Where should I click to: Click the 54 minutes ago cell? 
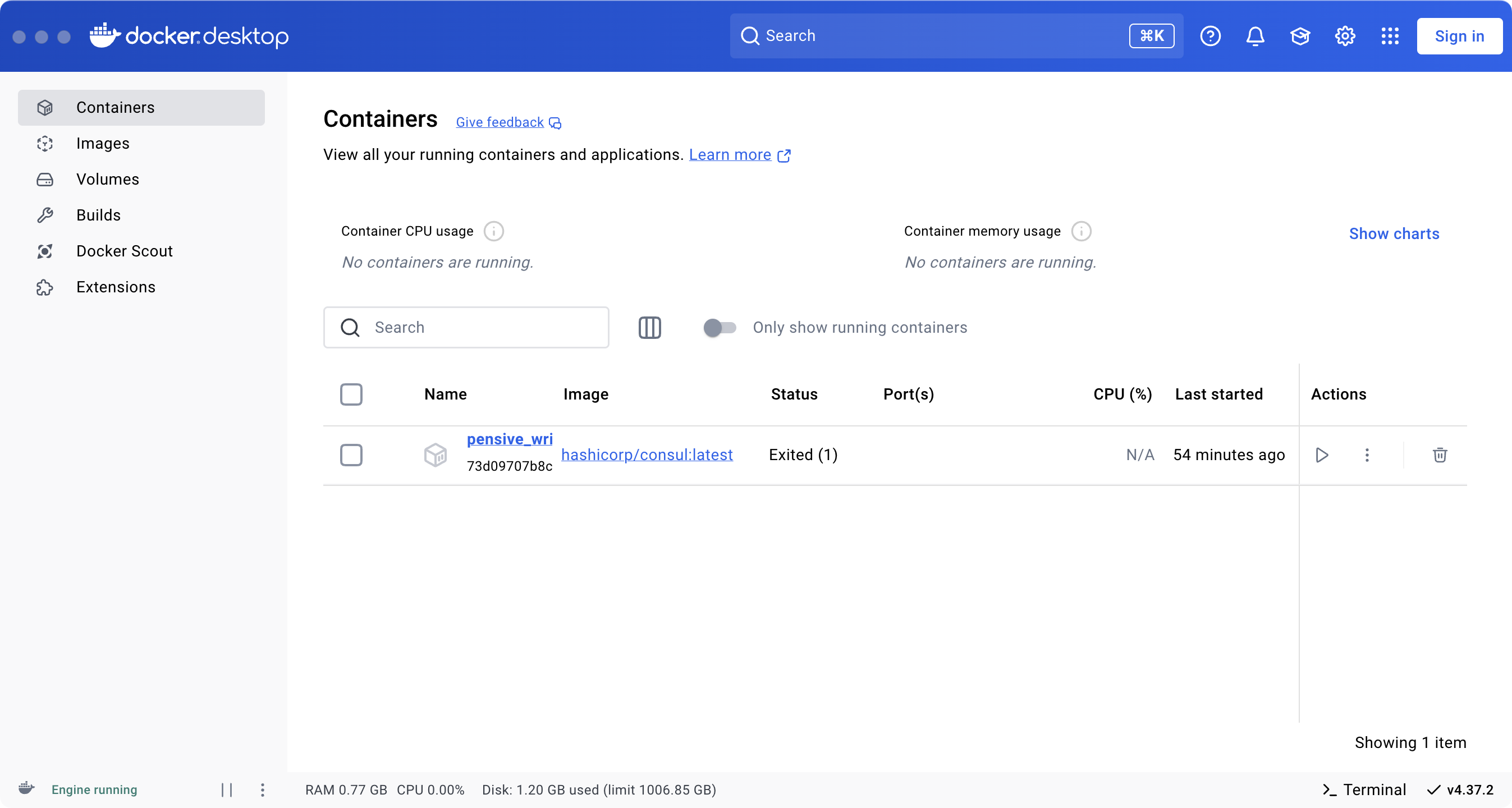1229,454
